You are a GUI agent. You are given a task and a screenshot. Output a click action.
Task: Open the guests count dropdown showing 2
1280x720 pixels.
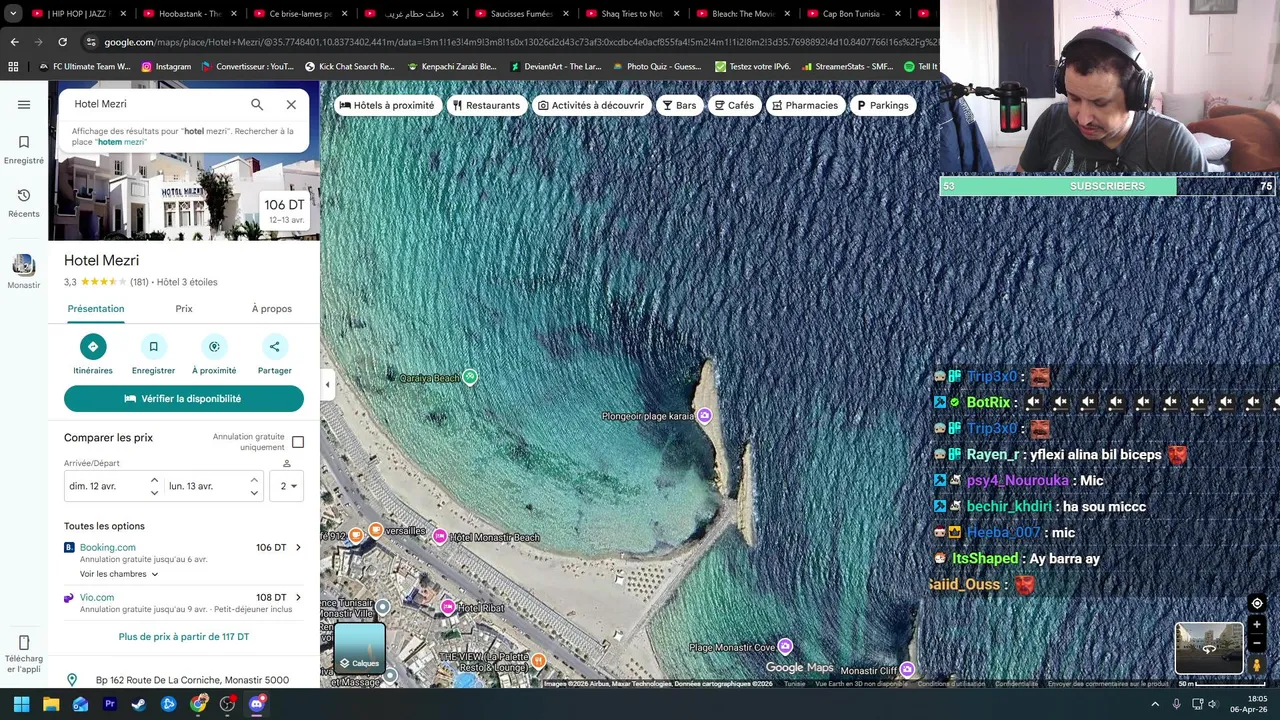287,486
